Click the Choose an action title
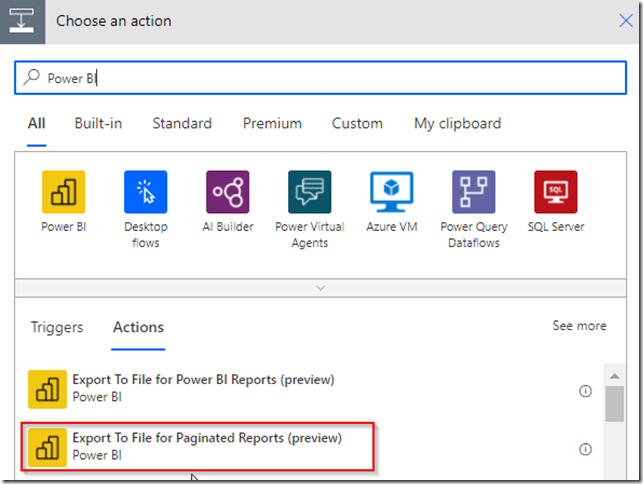 (x=114, y=21)
